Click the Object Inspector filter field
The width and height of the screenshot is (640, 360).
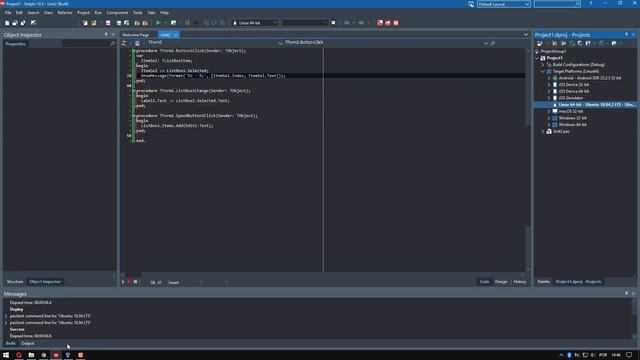(x=89, y=43)
